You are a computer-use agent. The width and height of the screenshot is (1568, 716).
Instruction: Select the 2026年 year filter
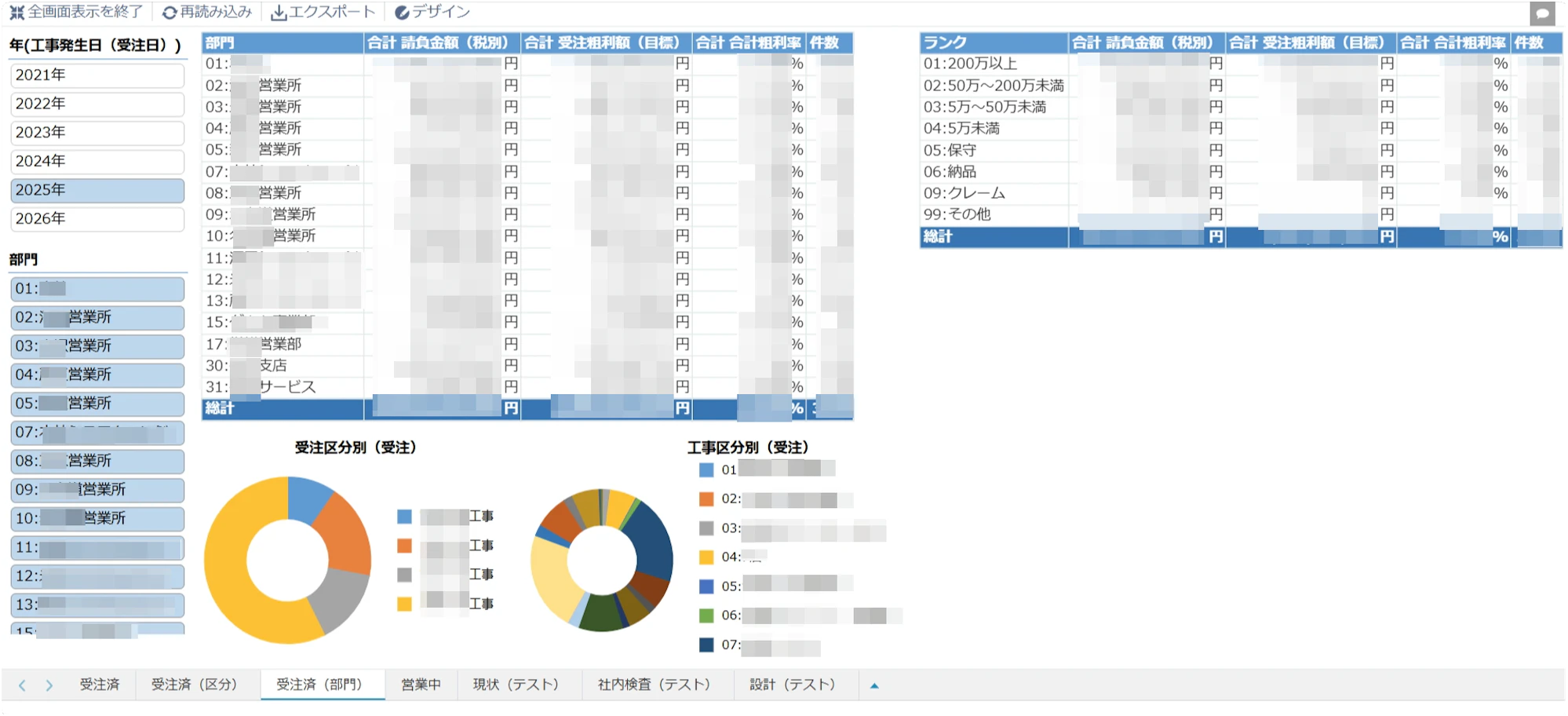pyautogui.click(x=97, y=219)
